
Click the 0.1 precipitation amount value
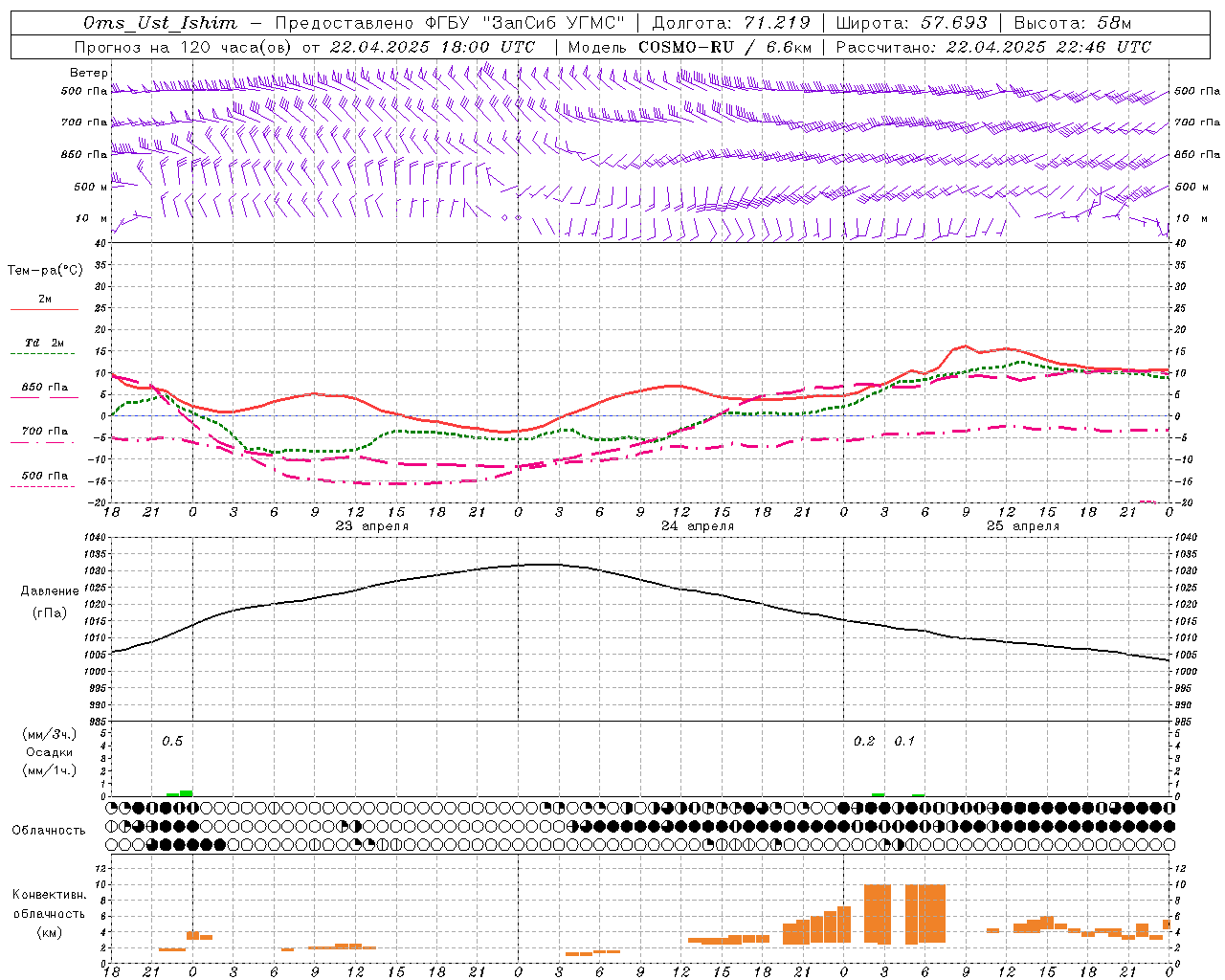(904, 742)
